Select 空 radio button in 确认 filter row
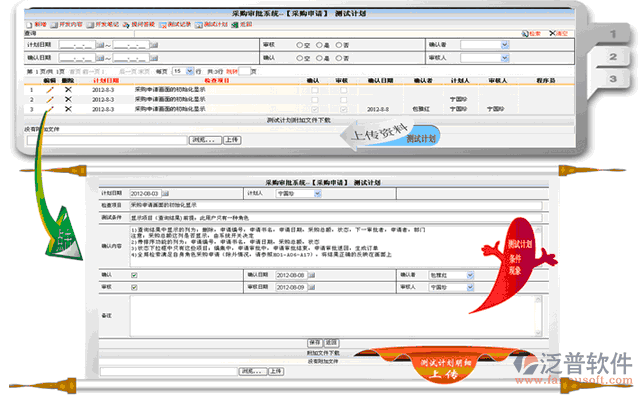643x396 pixels. 299,58
